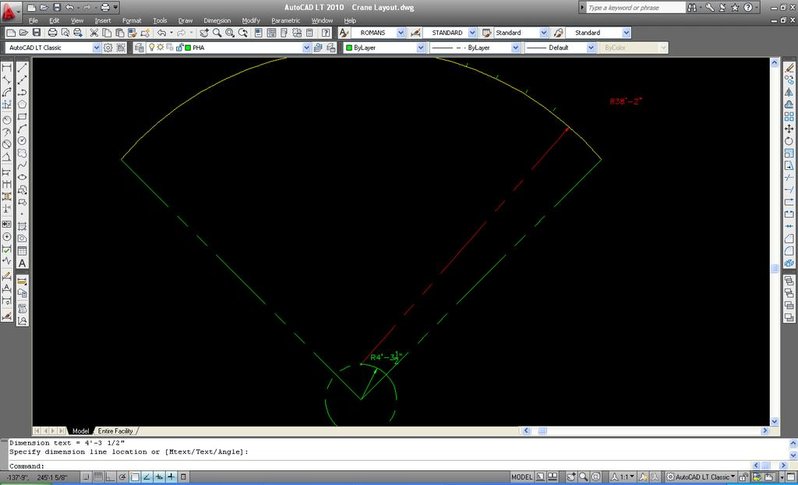Open the Modify menu

[x=251, y=21]
